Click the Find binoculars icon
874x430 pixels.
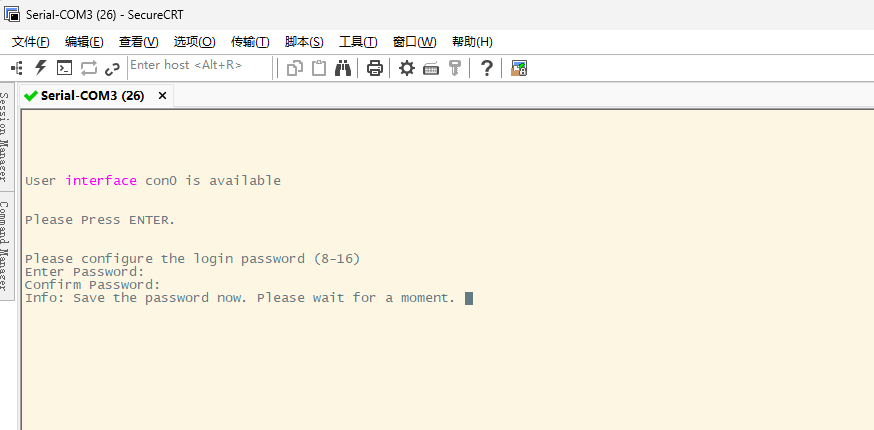pos(343,69)
